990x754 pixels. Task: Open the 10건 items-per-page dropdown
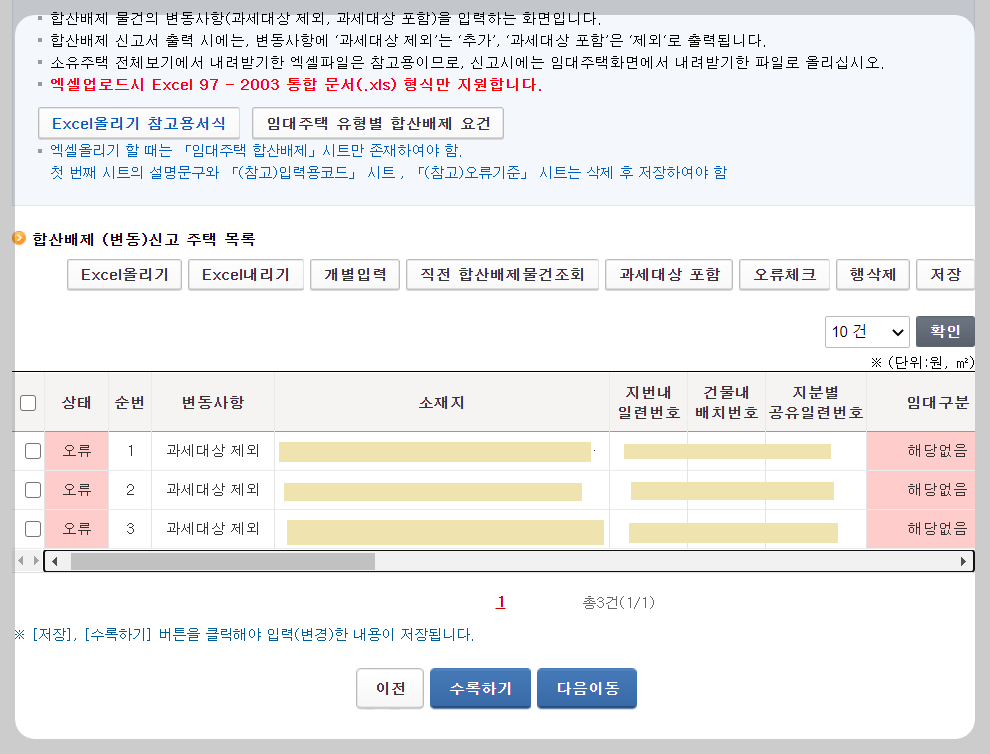867,331
